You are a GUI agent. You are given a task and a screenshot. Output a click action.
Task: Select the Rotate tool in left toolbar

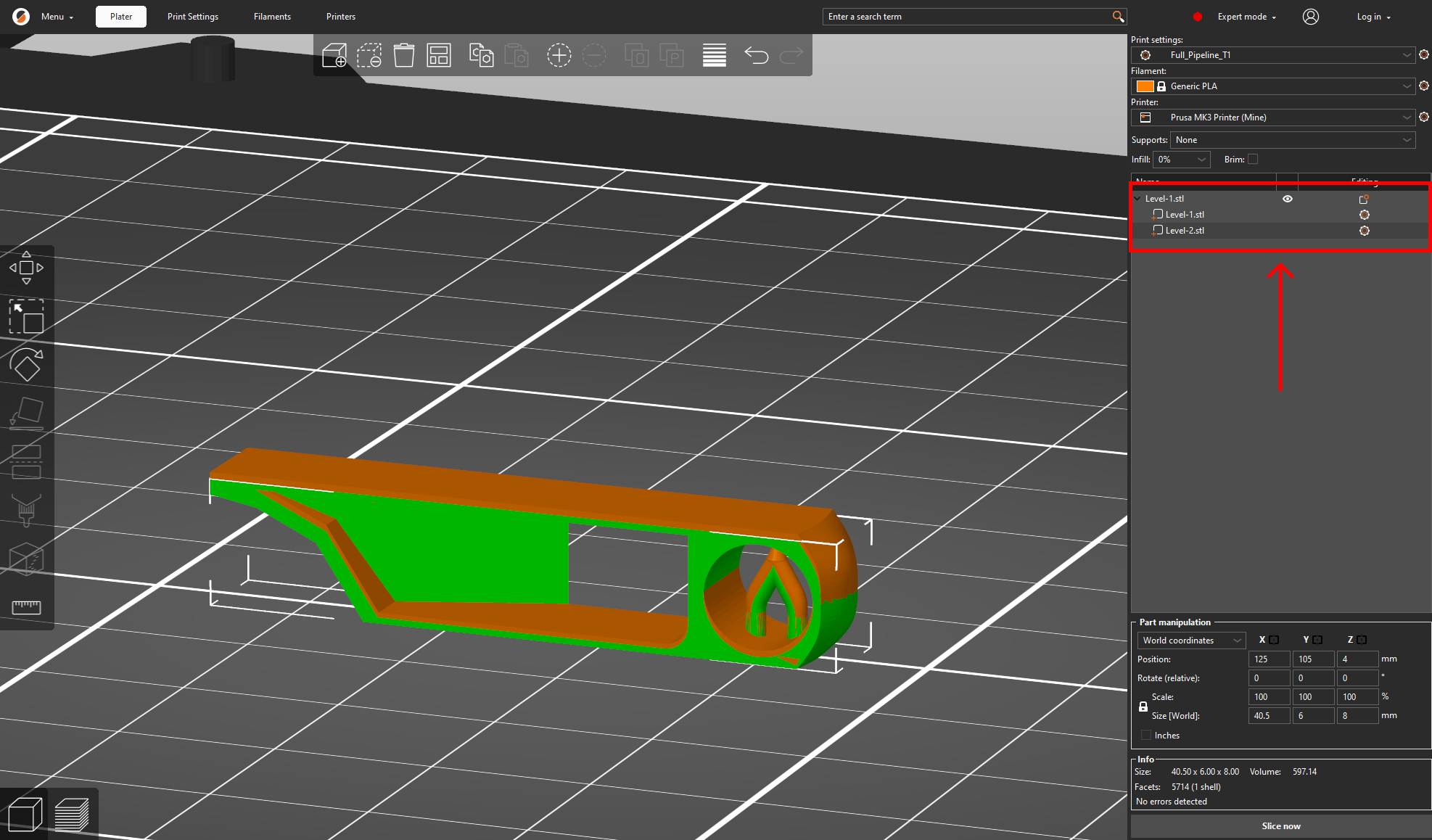pos(26,365)
